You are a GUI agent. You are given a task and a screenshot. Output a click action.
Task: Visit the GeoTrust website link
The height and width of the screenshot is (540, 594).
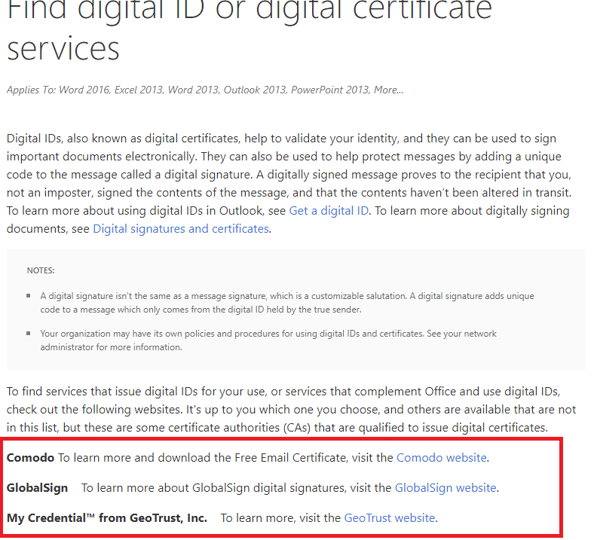coord(389,518)
